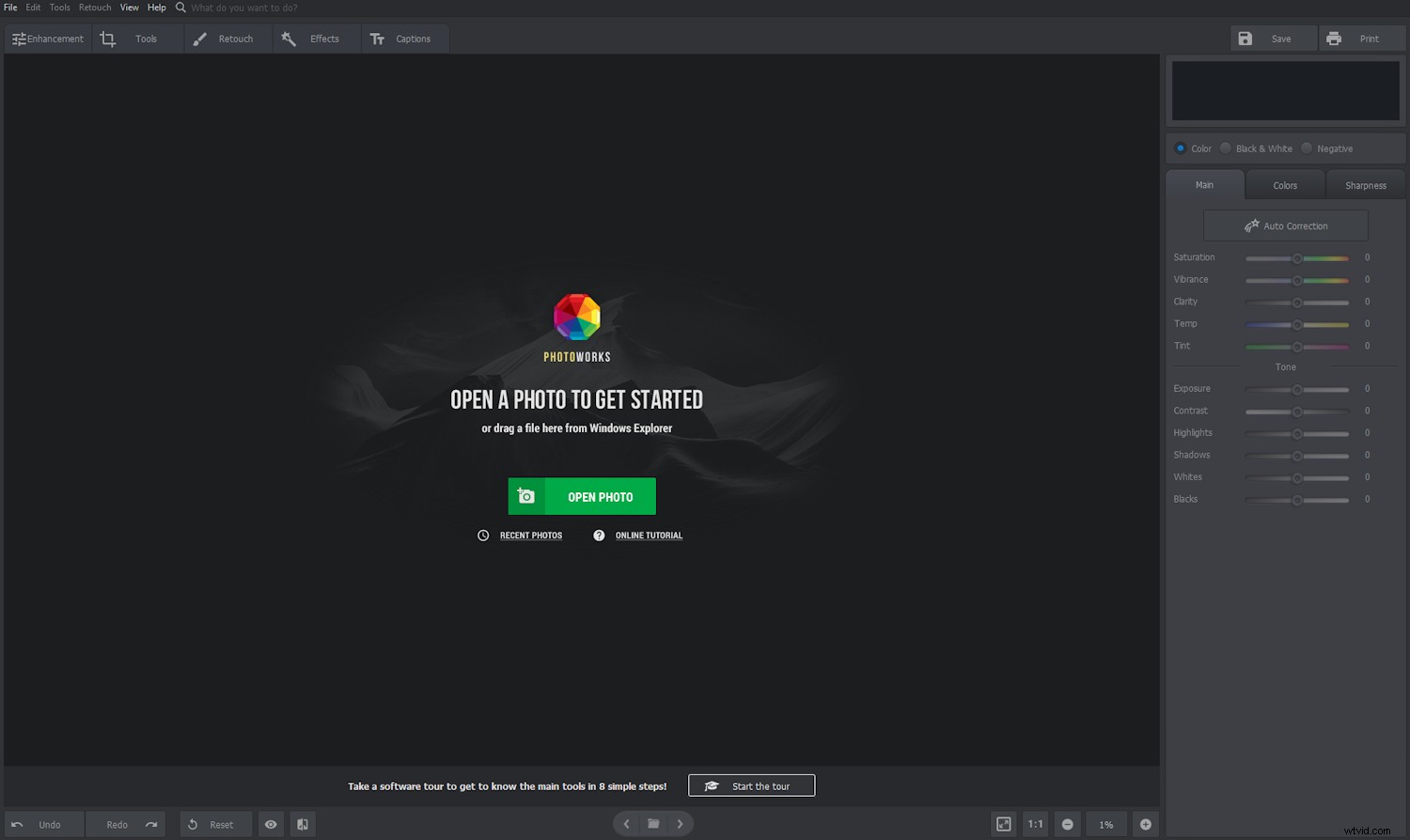Viewport: 1410px width, 840px height.
Task: Open the Retouch brush tools
Action: pos(199,39)
